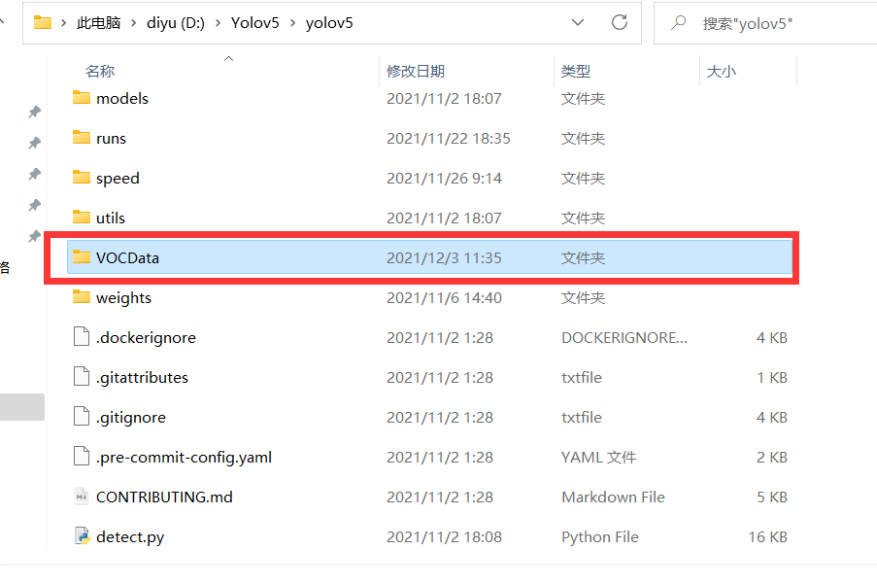Viewport: 877px width, 568px height.
Task: Open the address bar history dropdown
Action: pos(578,22)
